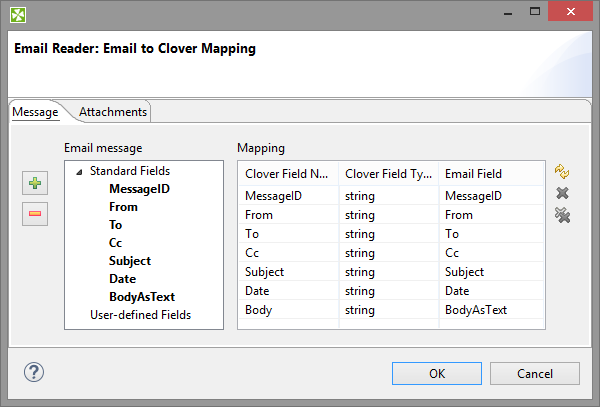Select BodyAsText in the Standard Fields tree
Image resolution: width=600 pixels, height=407 pixels.
point(141,297)
